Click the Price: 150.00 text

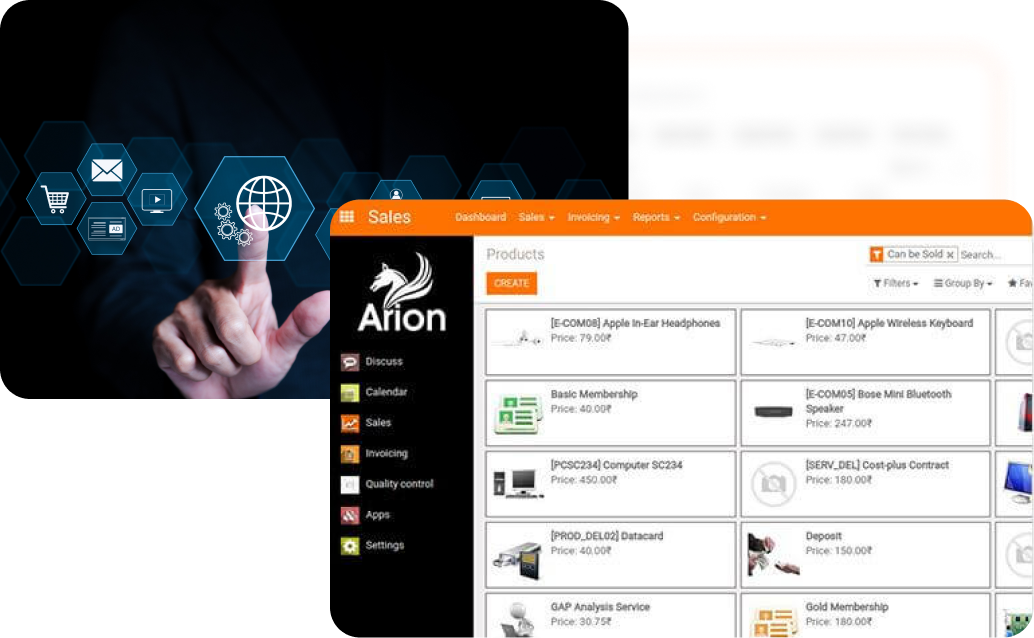coord(838,550)
